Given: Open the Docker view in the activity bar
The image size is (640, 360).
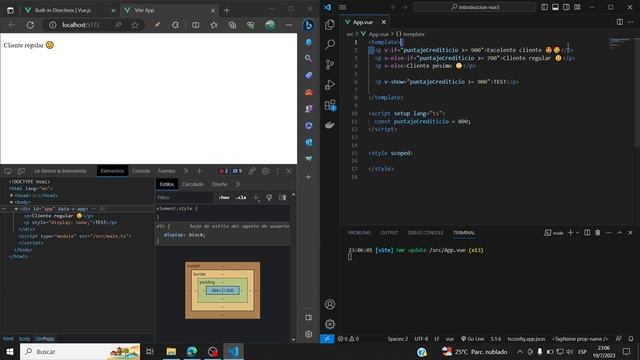Looking at the screenshot, I should click(x=330, y=125).
